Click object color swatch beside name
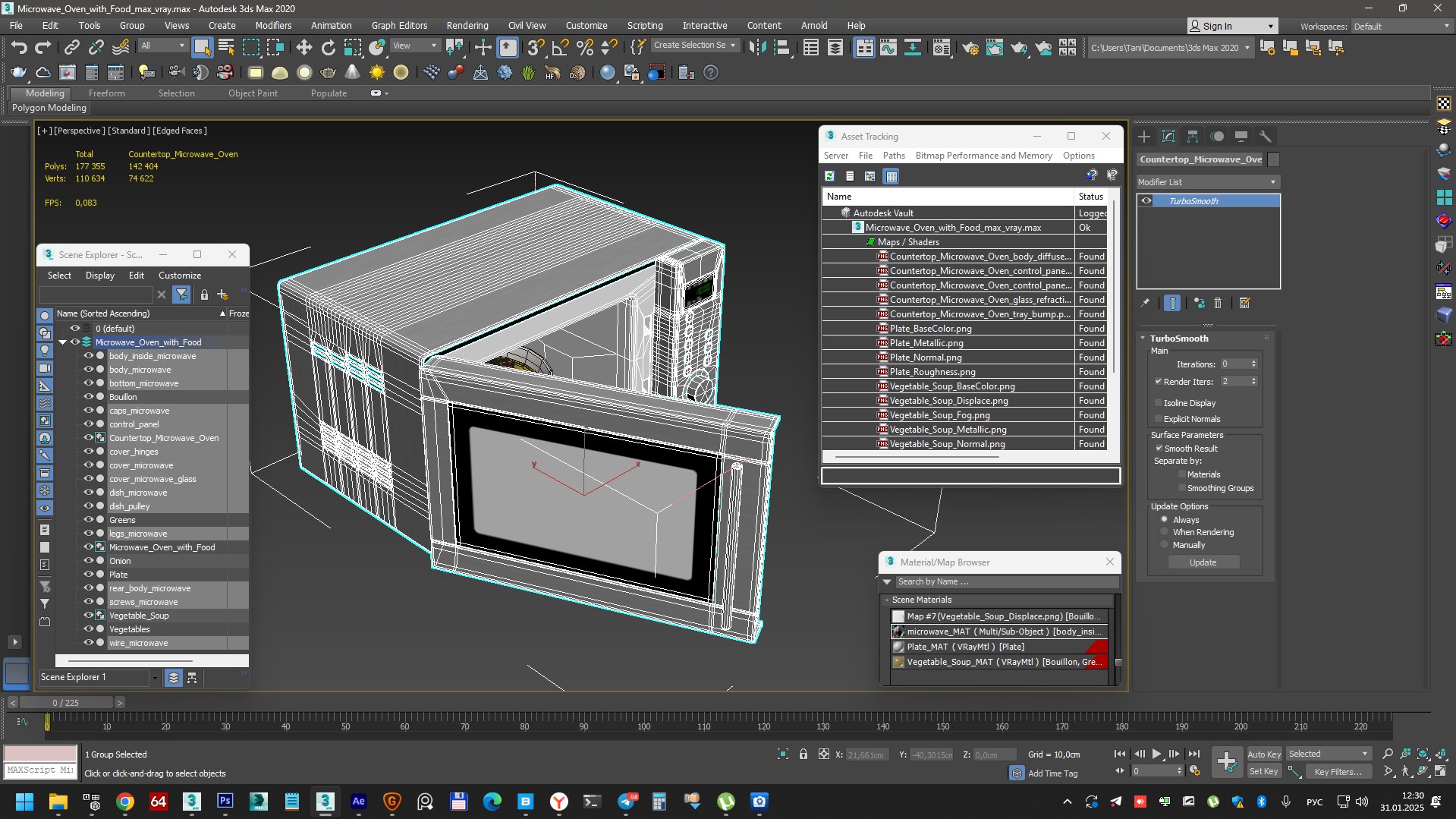Screen dimensions: 1456x819 coord(1274,159)
